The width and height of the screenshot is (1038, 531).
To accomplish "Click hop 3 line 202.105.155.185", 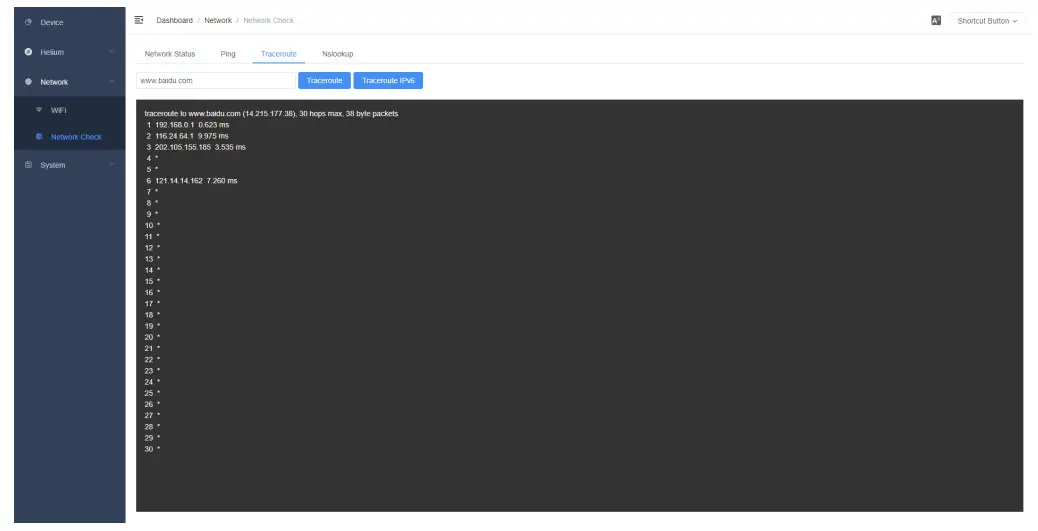I will pyautogui.click(x=196, y=147).
